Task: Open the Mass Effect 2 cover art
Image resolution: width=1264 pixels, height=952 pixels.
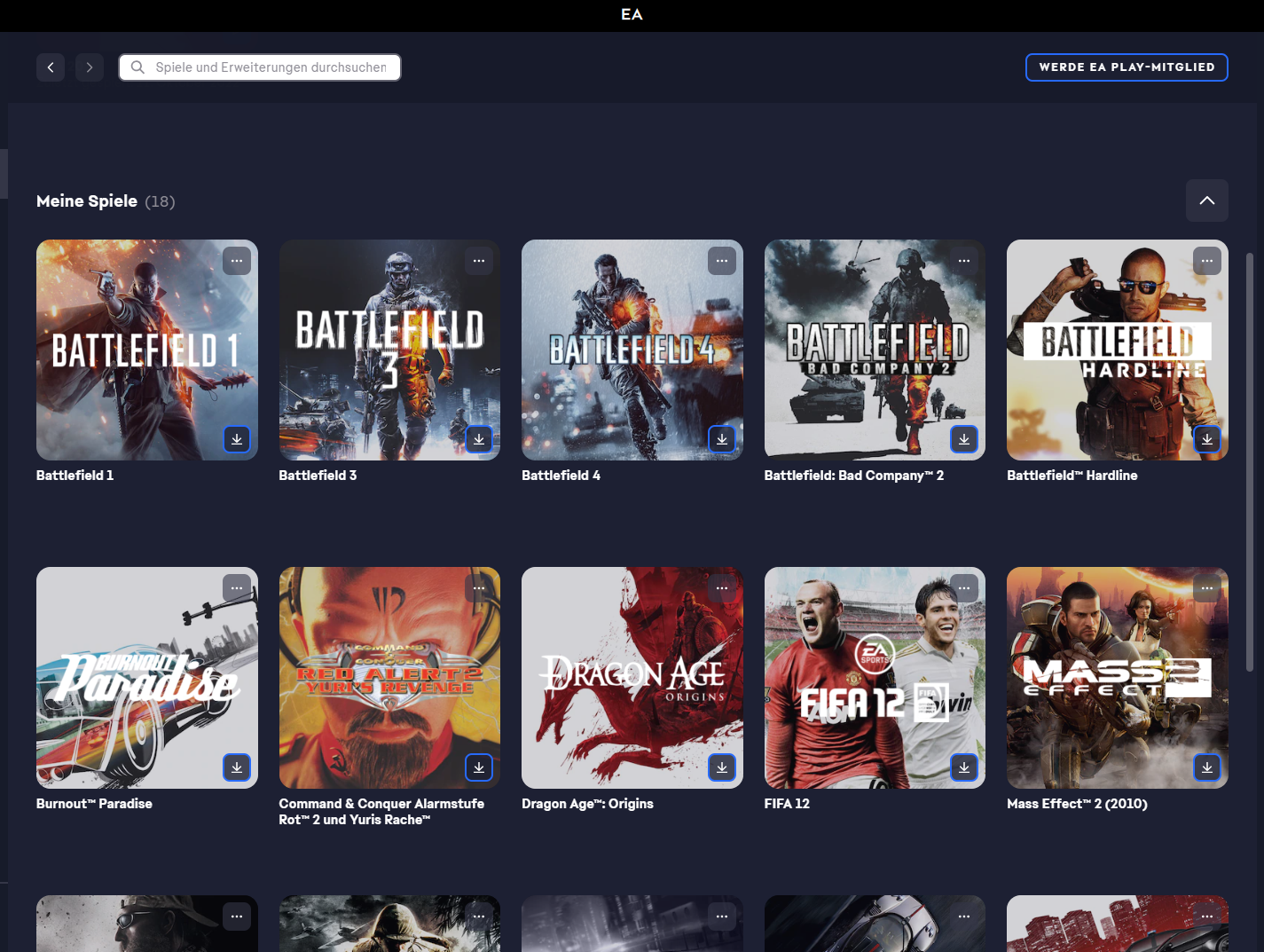Action: coord(1118,678)
